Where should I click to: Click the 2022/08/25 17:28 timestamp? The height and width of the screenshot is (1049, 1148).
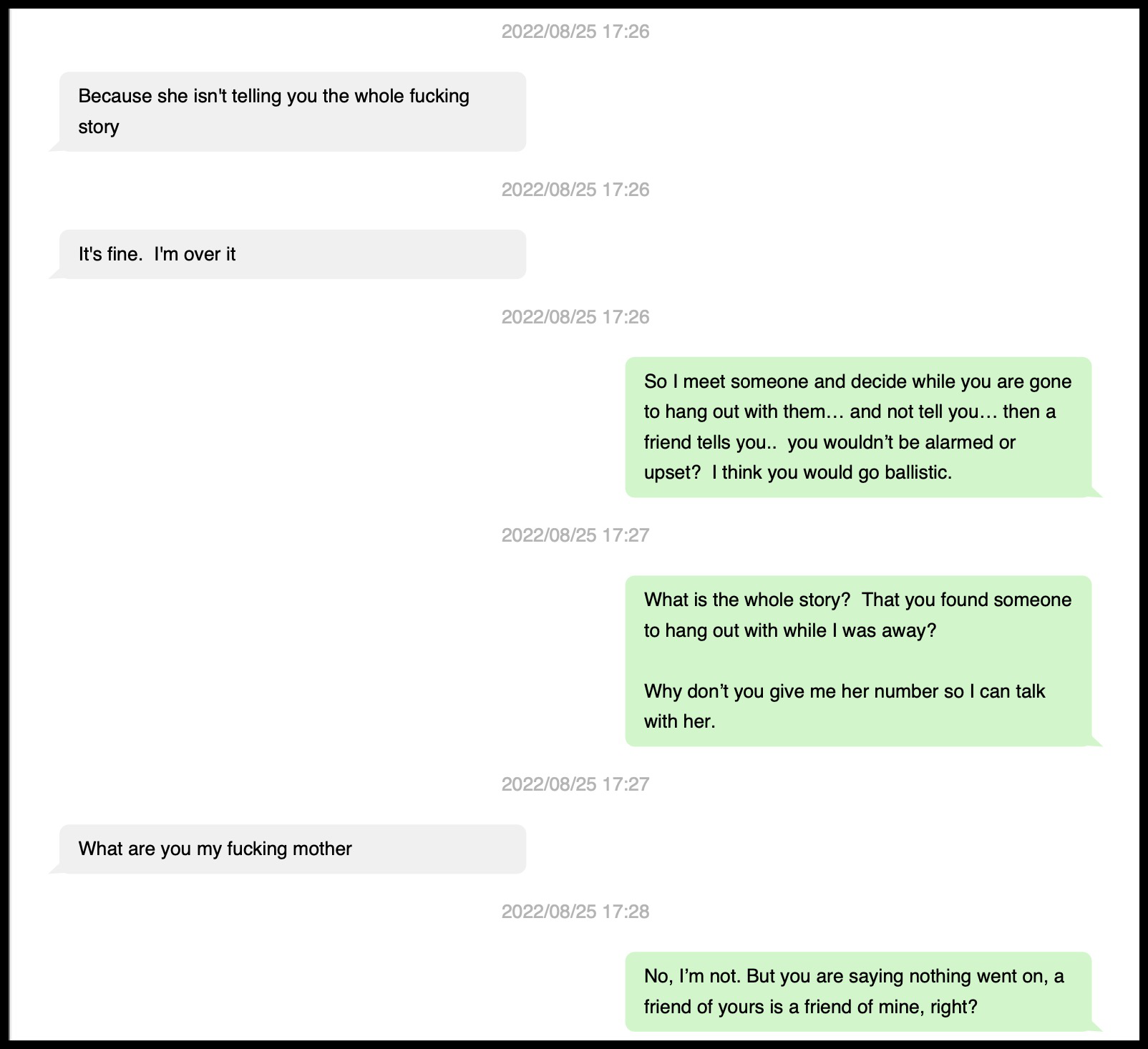(575, 912)
